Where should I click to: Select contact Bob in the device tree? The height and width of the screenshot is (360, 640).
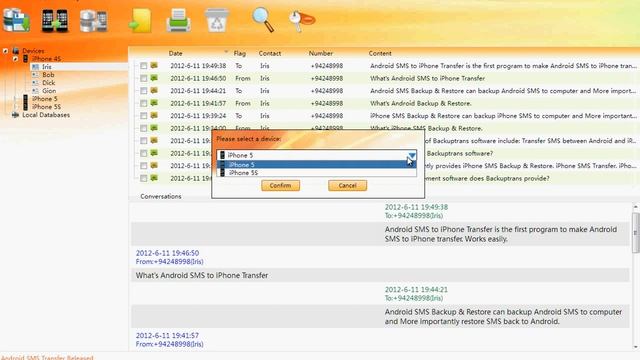click(48, 75)
